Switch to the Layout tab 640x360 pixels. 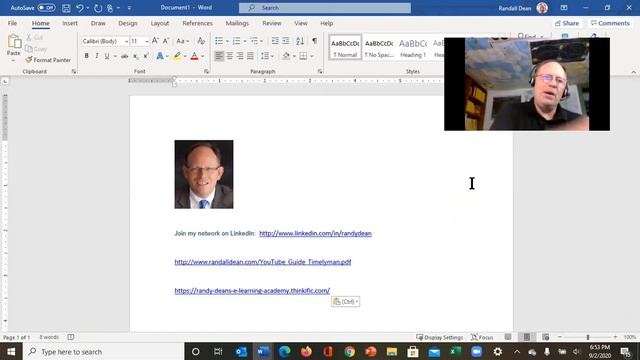tap(160, 23)
